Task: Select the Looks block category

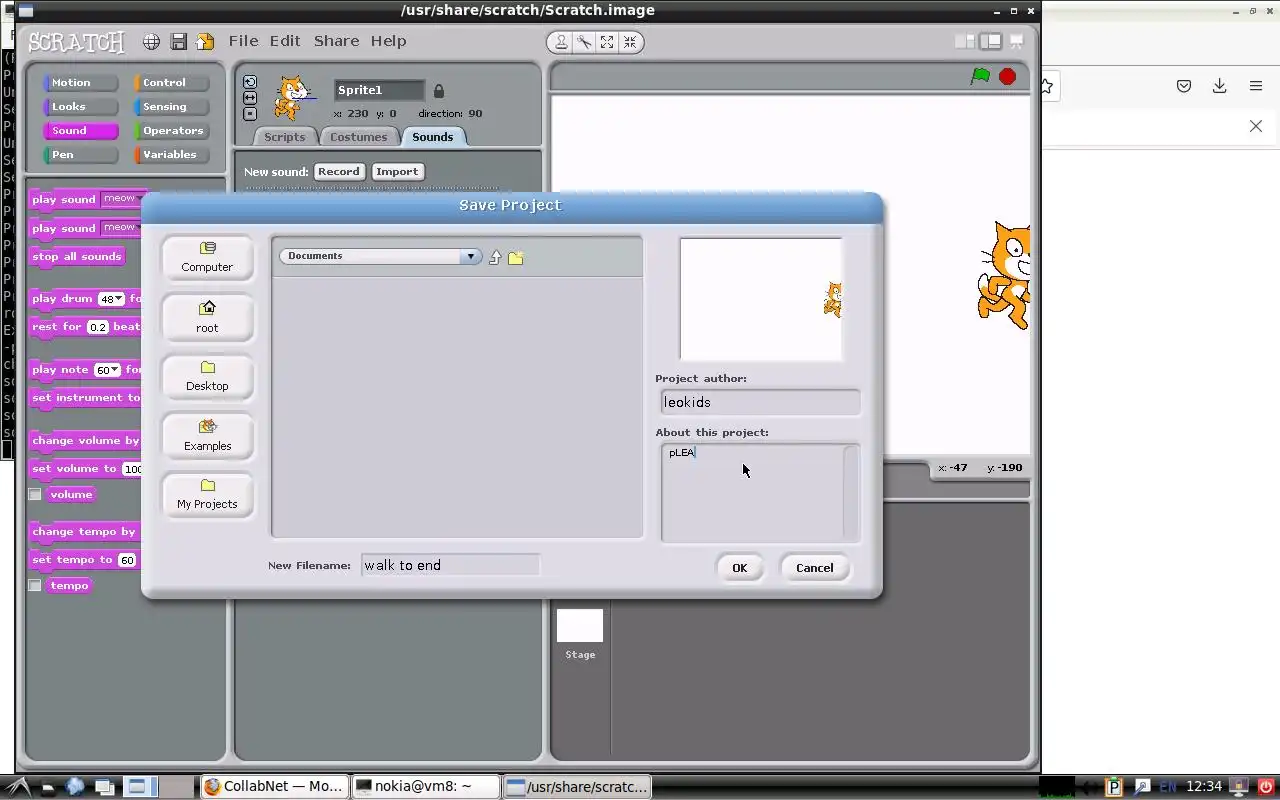Action: coord(79,107)
